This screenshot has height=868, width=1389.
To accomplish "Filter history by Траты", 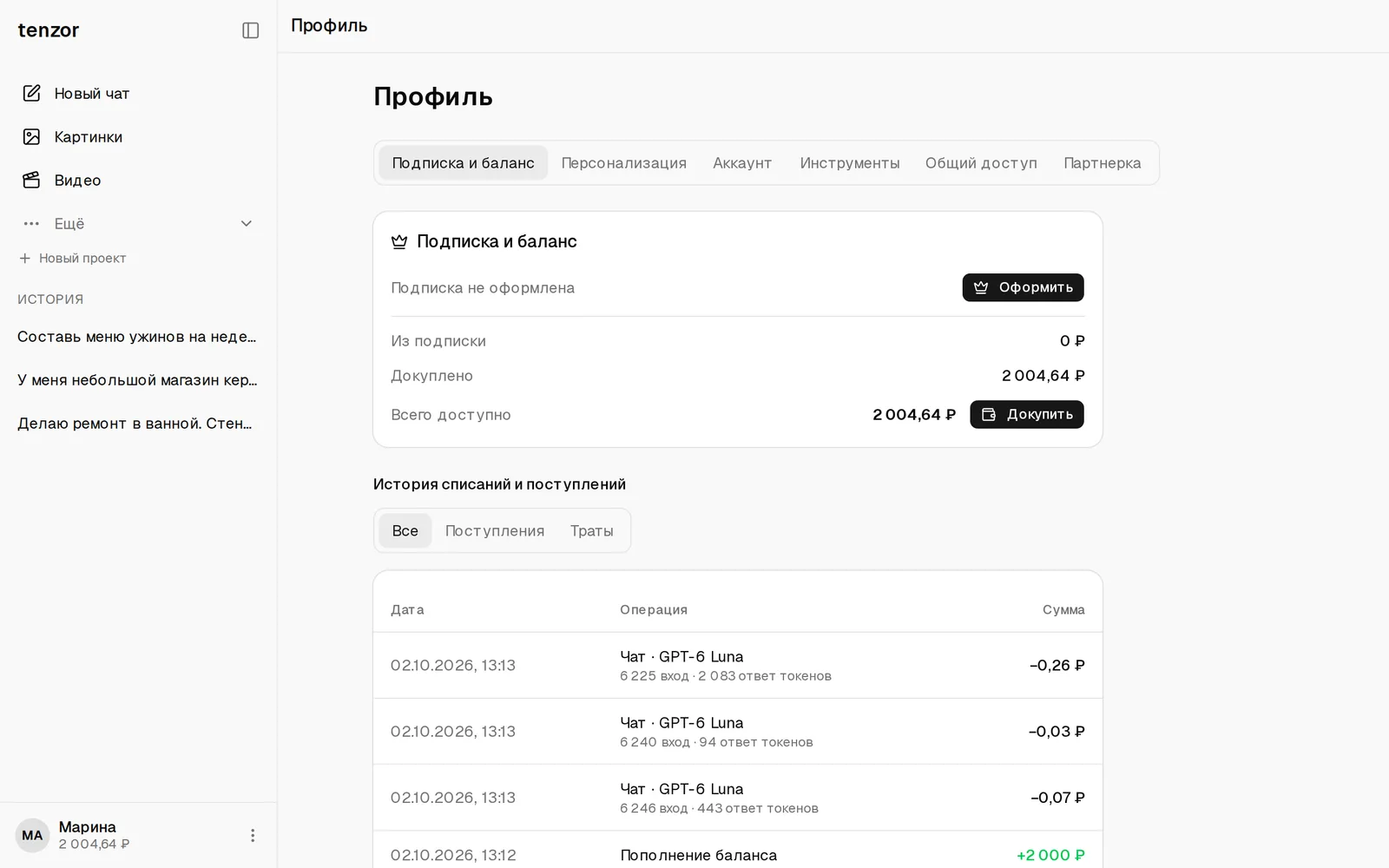I will pos(591,530).
